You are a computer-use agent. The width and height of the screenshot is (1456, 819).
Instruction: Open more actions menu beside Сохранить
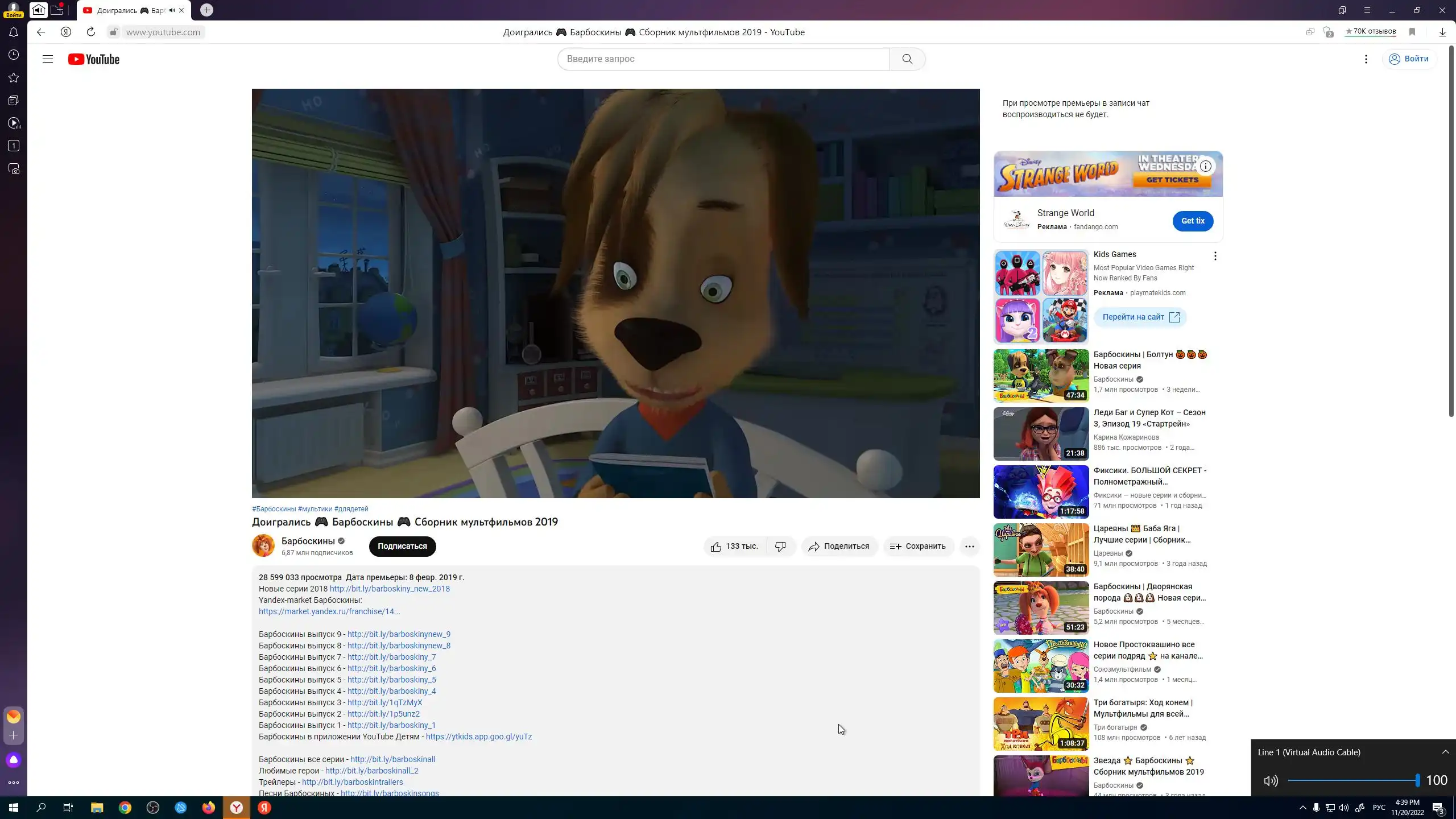click(x=969, y=547)
